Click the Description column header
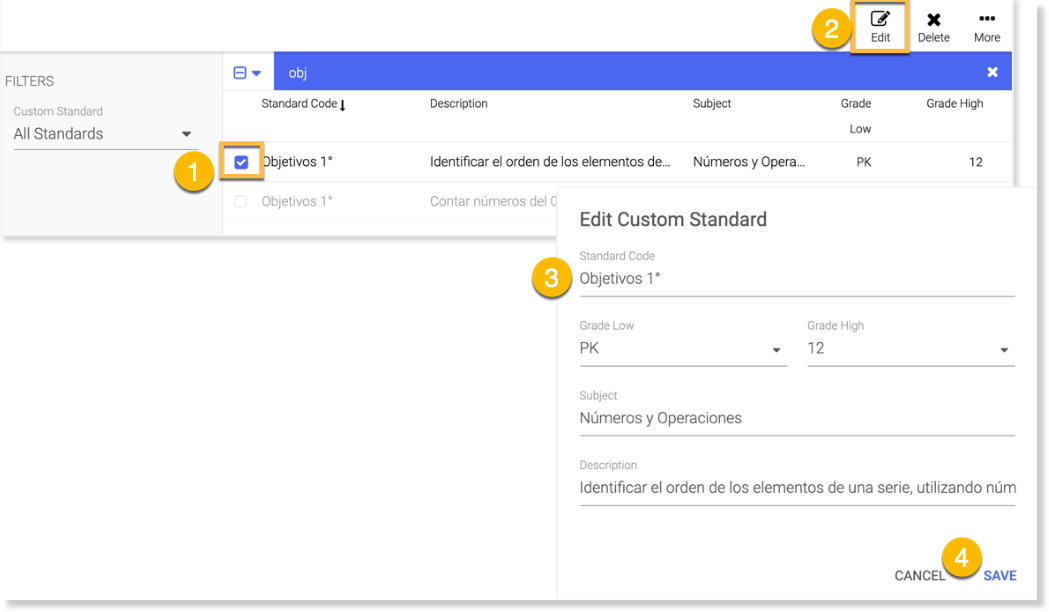 pos(458,104)
